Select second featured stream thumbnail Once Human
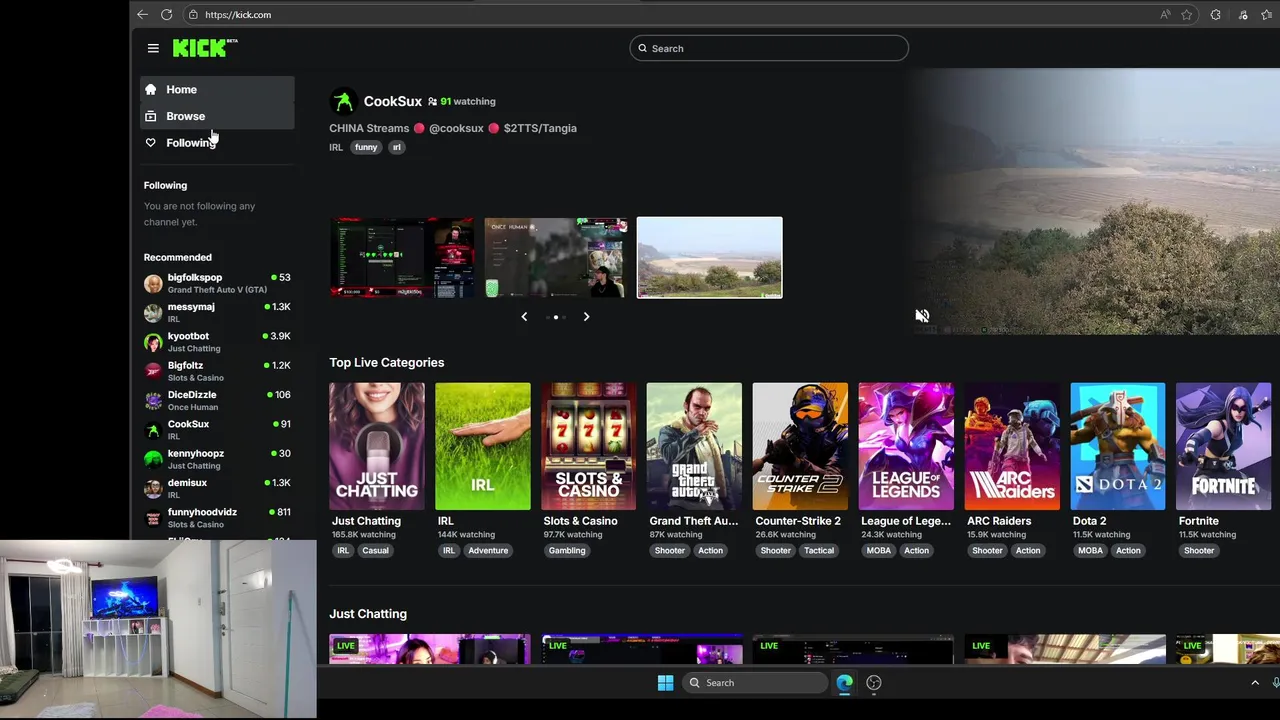The height and width of the screenshot is (720, 1280). coord(556,257)
